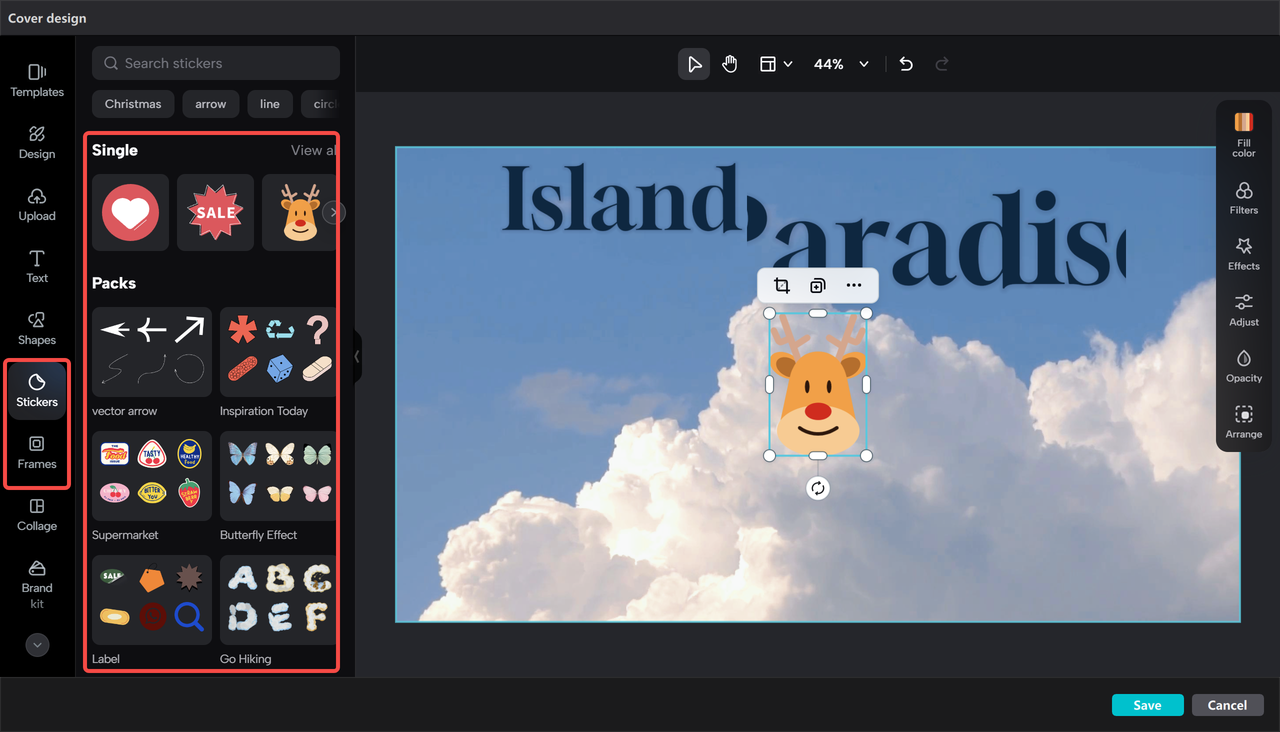Open the Brand kit panel
Viewport: 1280px width, 732px height.
tap(36, 586)
